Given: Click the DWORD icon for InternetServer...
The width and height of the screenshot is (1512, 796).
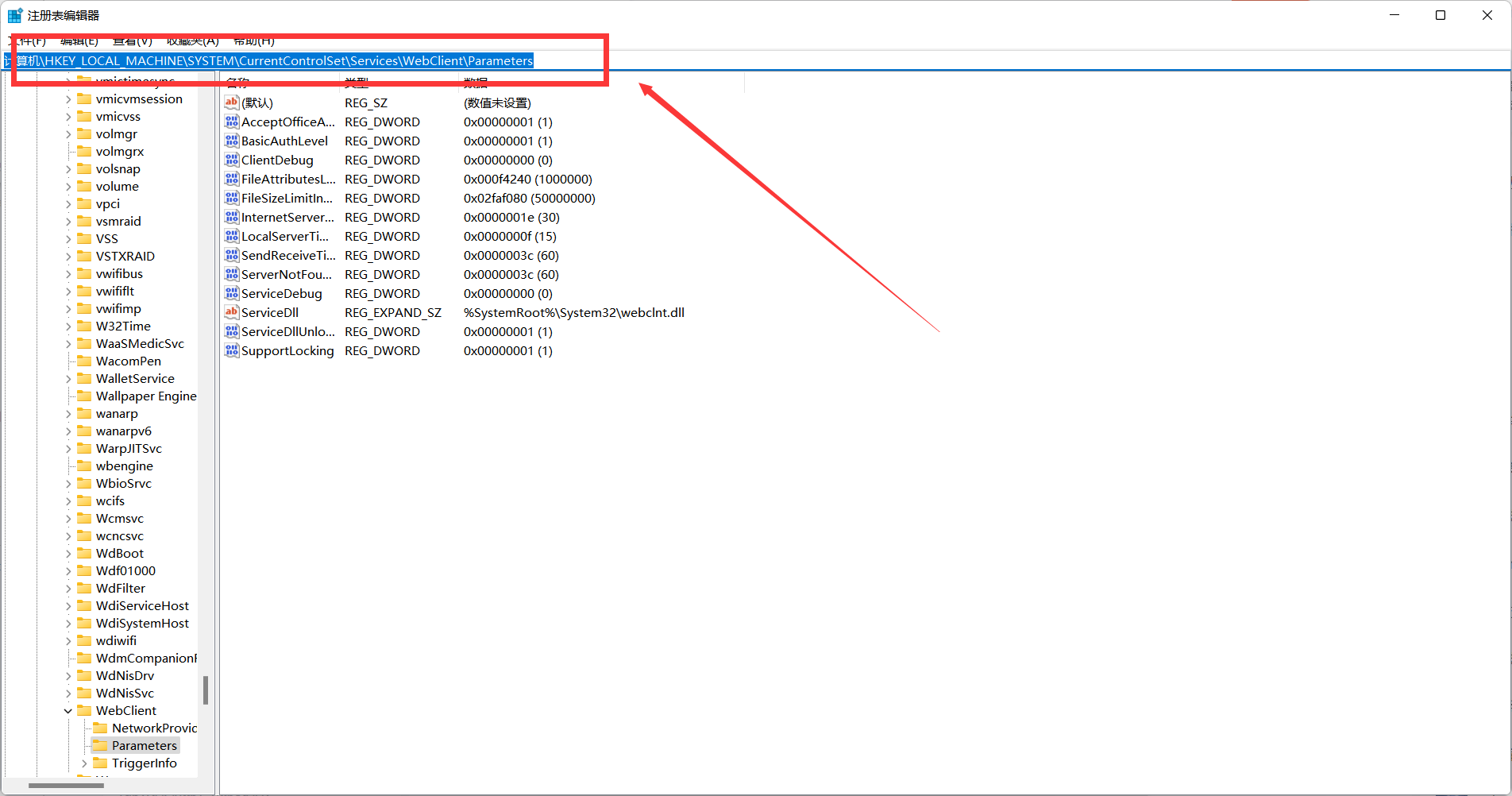Looking at the screenshot, I should click(232, 217).
